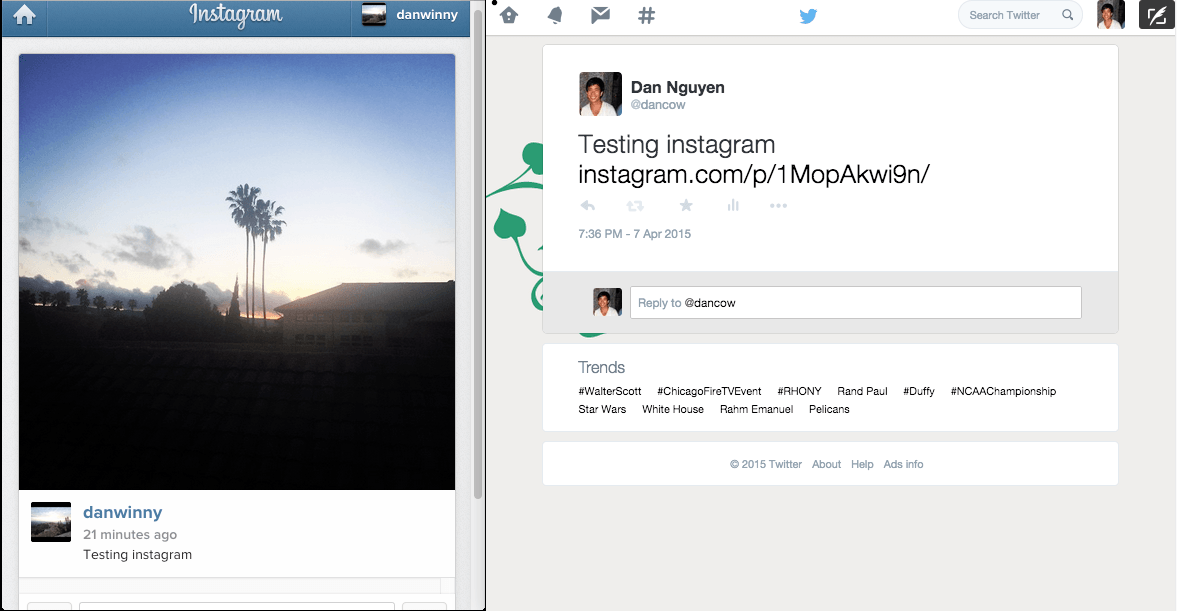
Task: Click the Instagram pane vertical scrollbar
Action: coord(477,255)
